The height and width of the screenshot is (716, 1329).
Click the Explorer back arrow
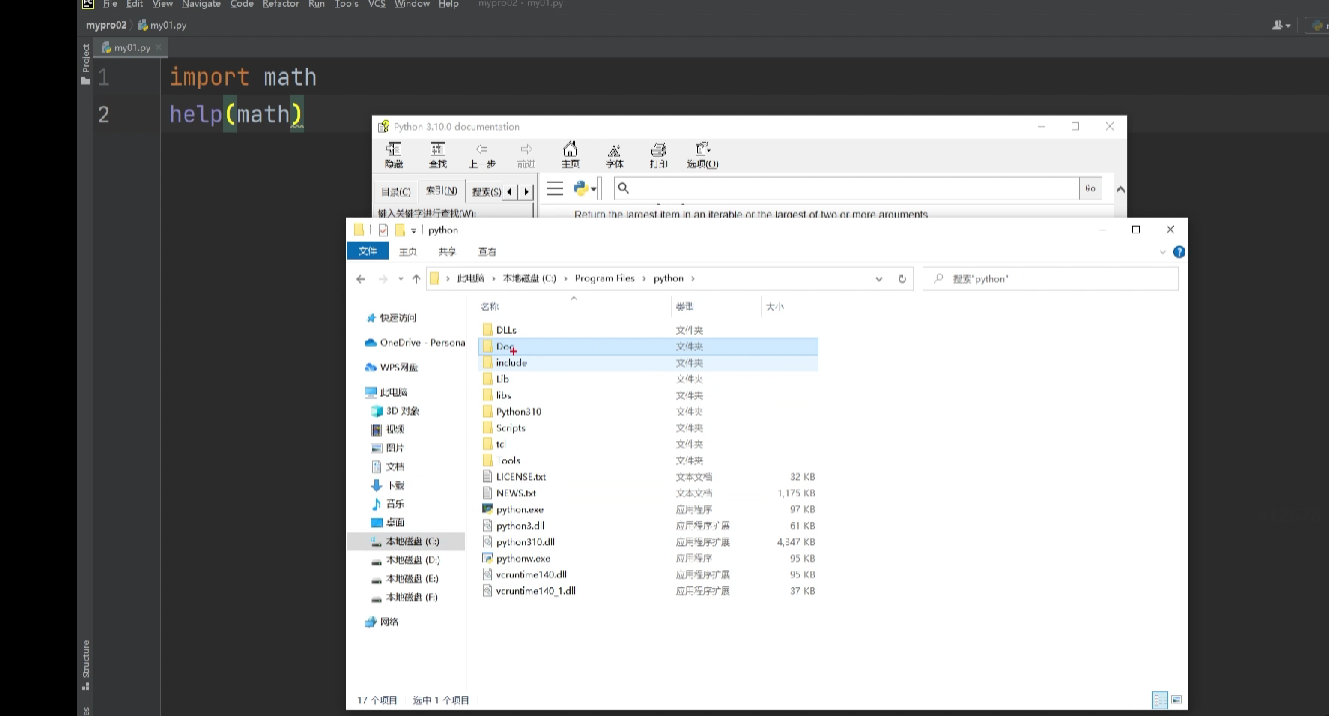tap(361, 279)
